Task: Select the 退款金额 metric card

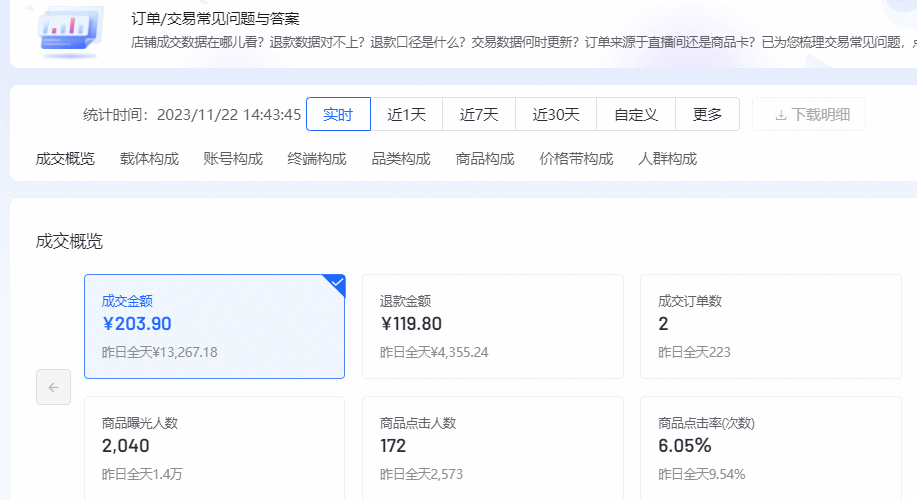Action: pos(492,326)
